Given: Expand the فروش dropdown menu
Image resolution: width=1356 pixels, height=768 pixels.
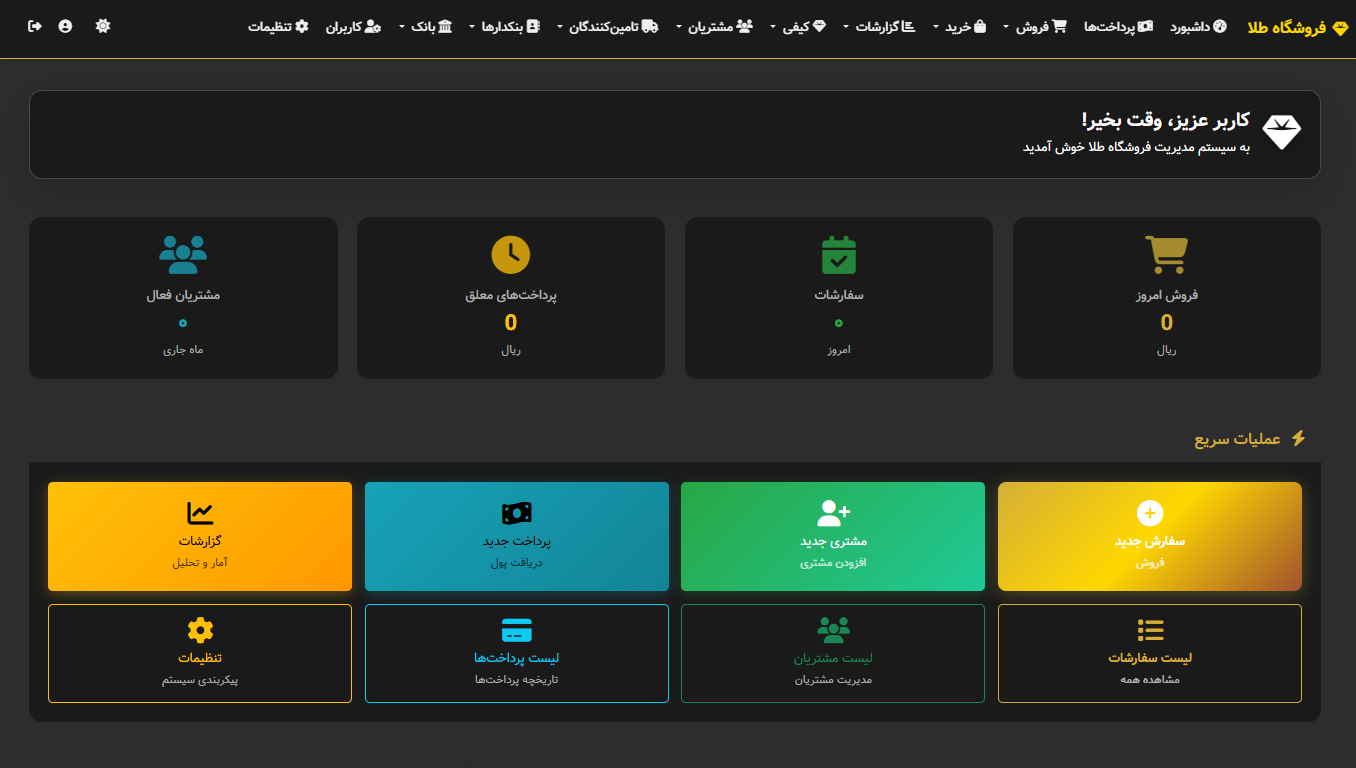Looking at the screenshot, I should coord(1036,27).
